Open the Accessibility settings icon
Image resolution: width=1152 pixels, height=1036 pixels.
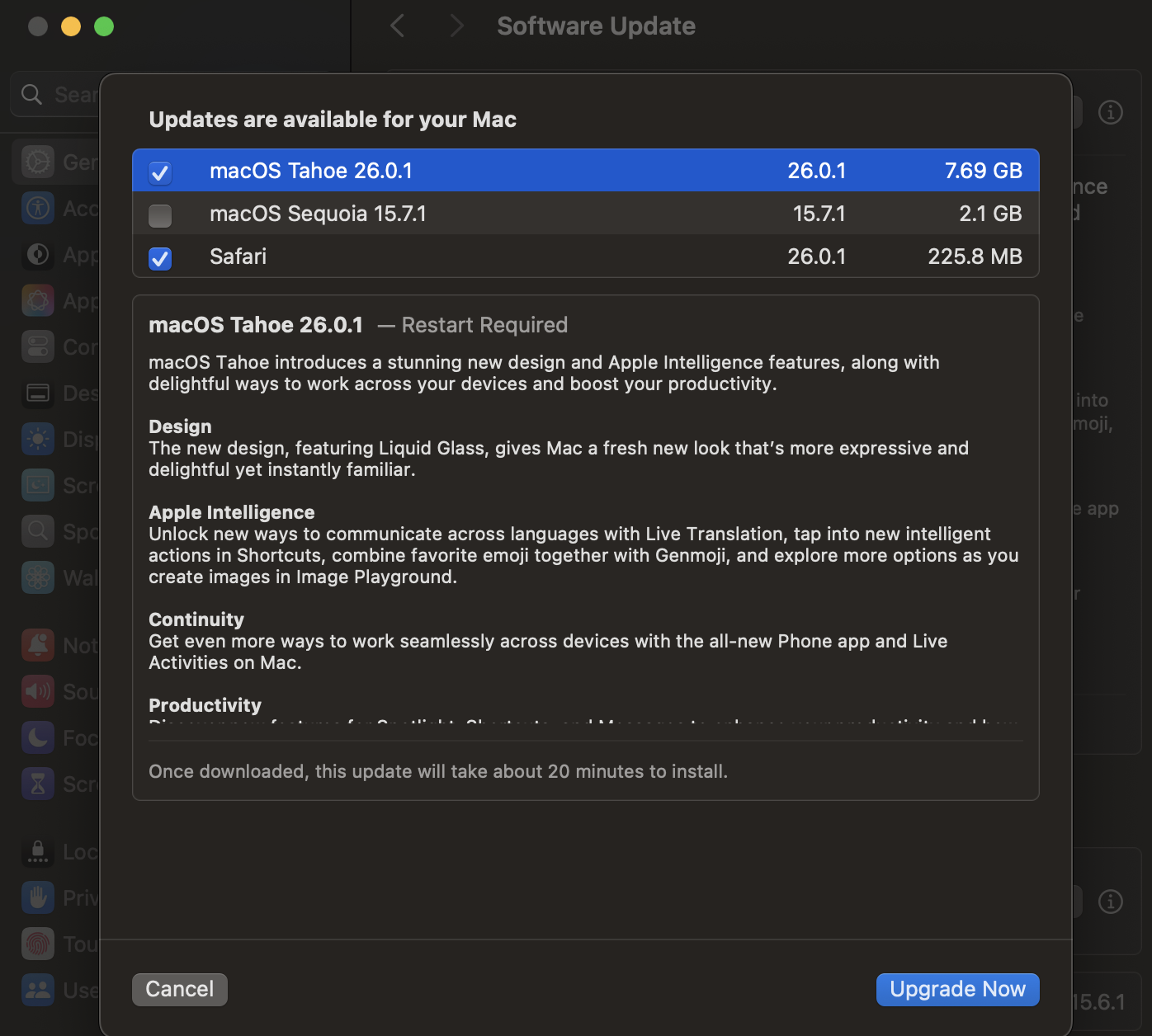38,208
